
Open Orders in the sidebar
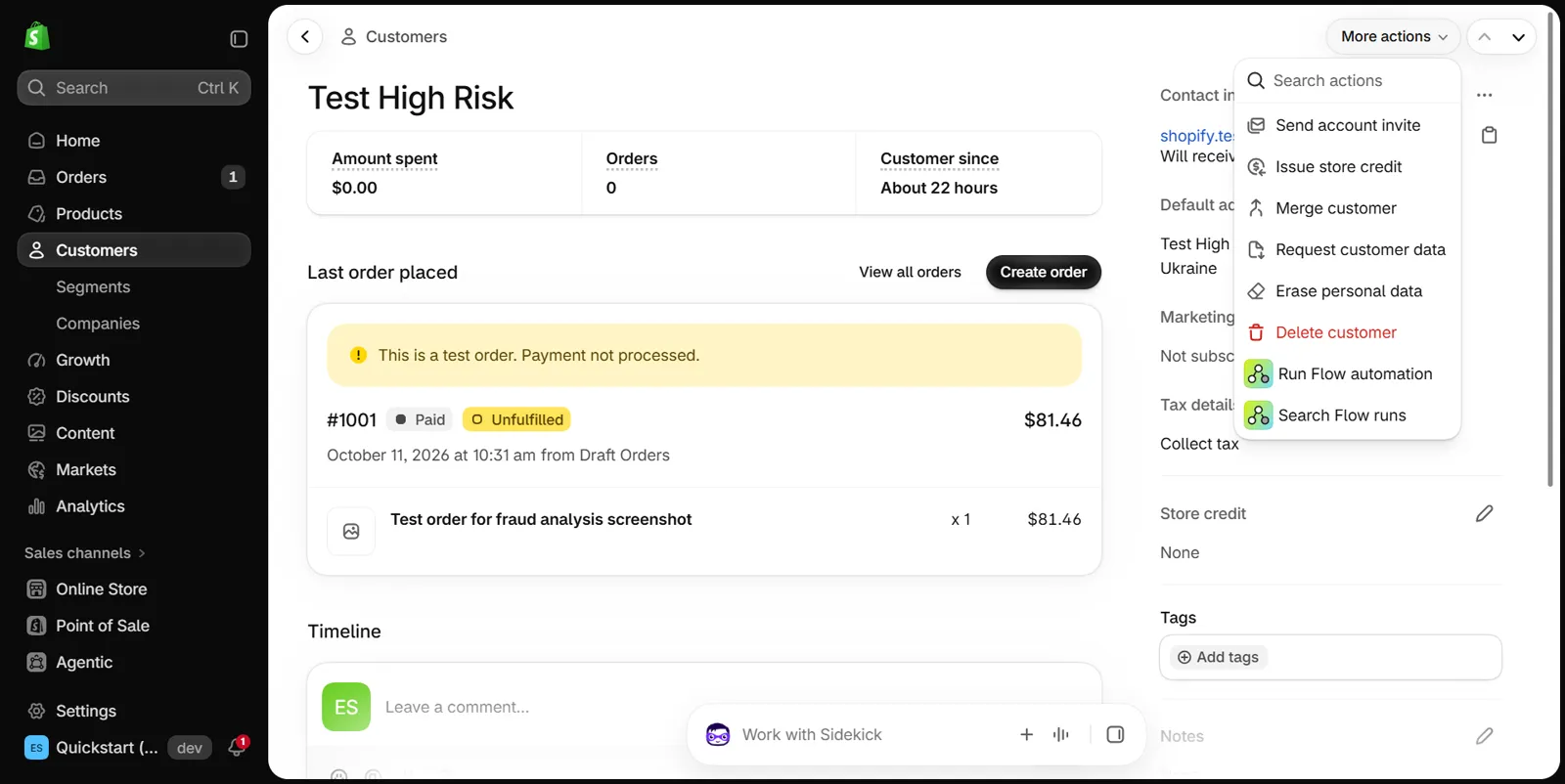click(x=134, y=177)
